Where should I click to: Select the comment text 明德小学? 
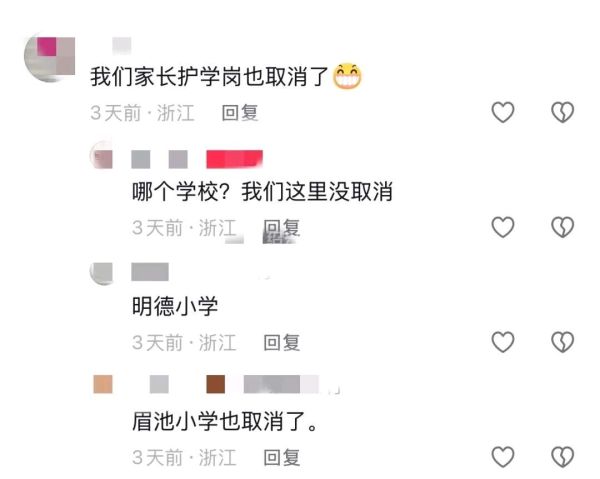click(x=175, y=306)
